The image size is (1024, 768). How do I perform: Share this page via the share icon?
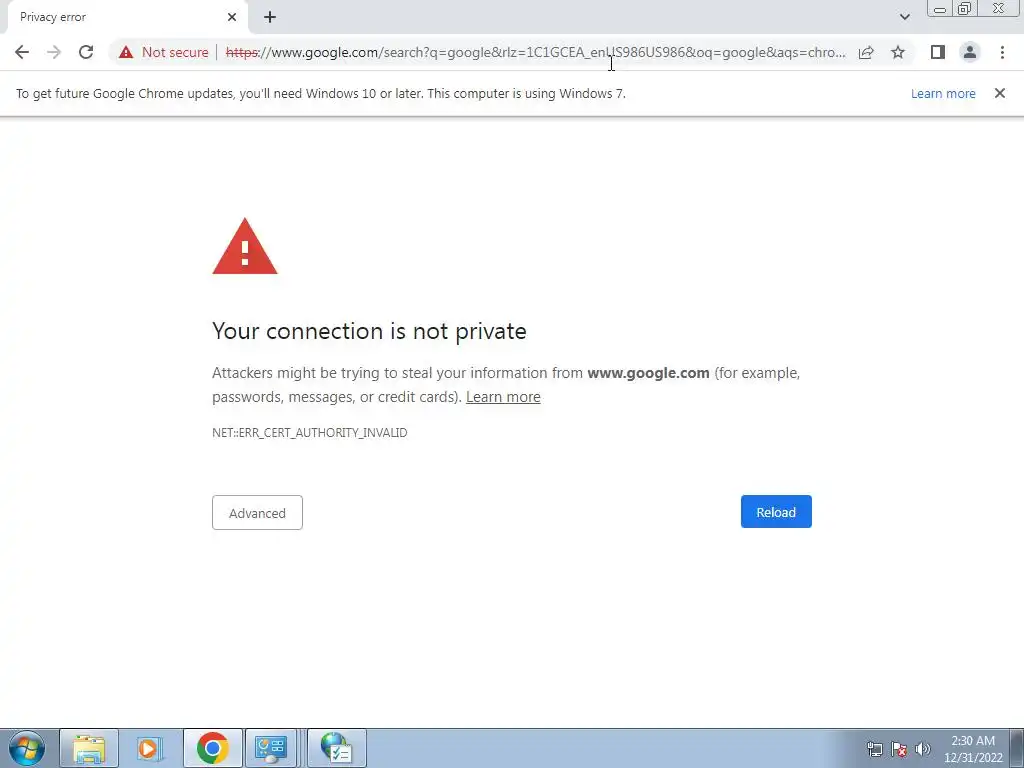coord(866,52)
